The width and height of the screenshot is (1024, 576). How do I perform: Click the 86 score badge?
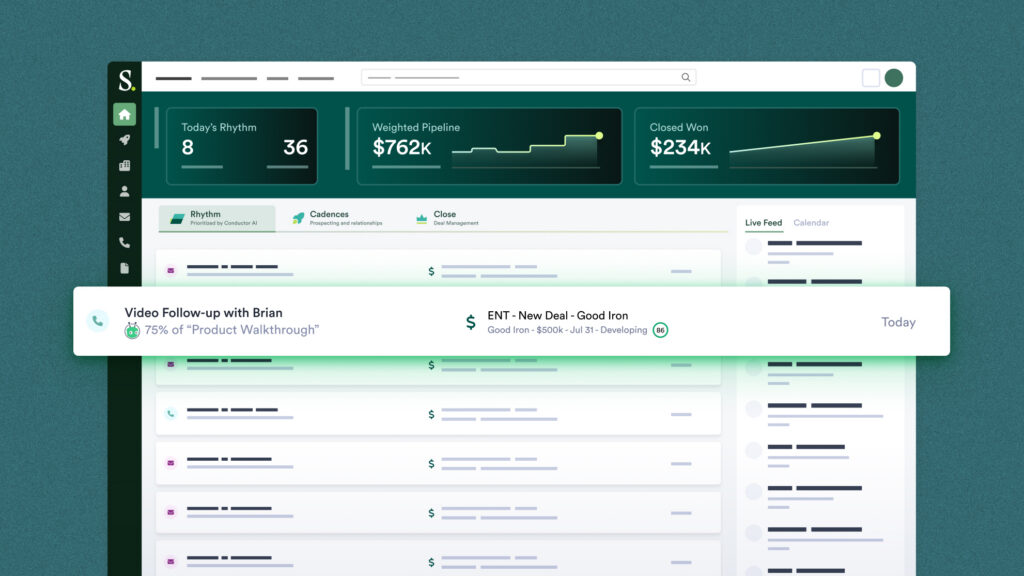coord(660,330)
